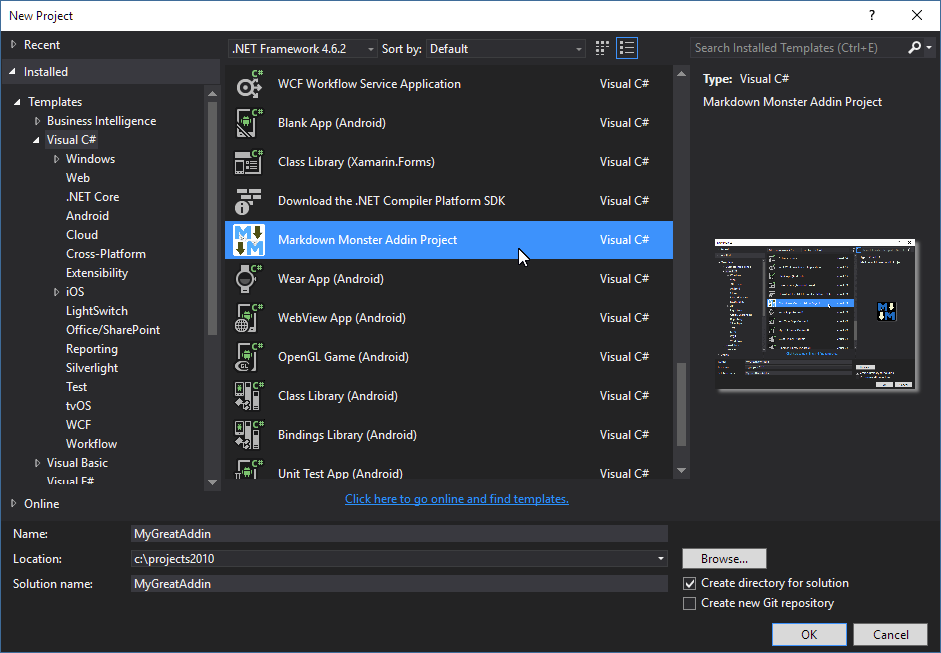Click the template list scroll up arrow
The width and height of the screenshot is (941, 653).
click(681, 74)
